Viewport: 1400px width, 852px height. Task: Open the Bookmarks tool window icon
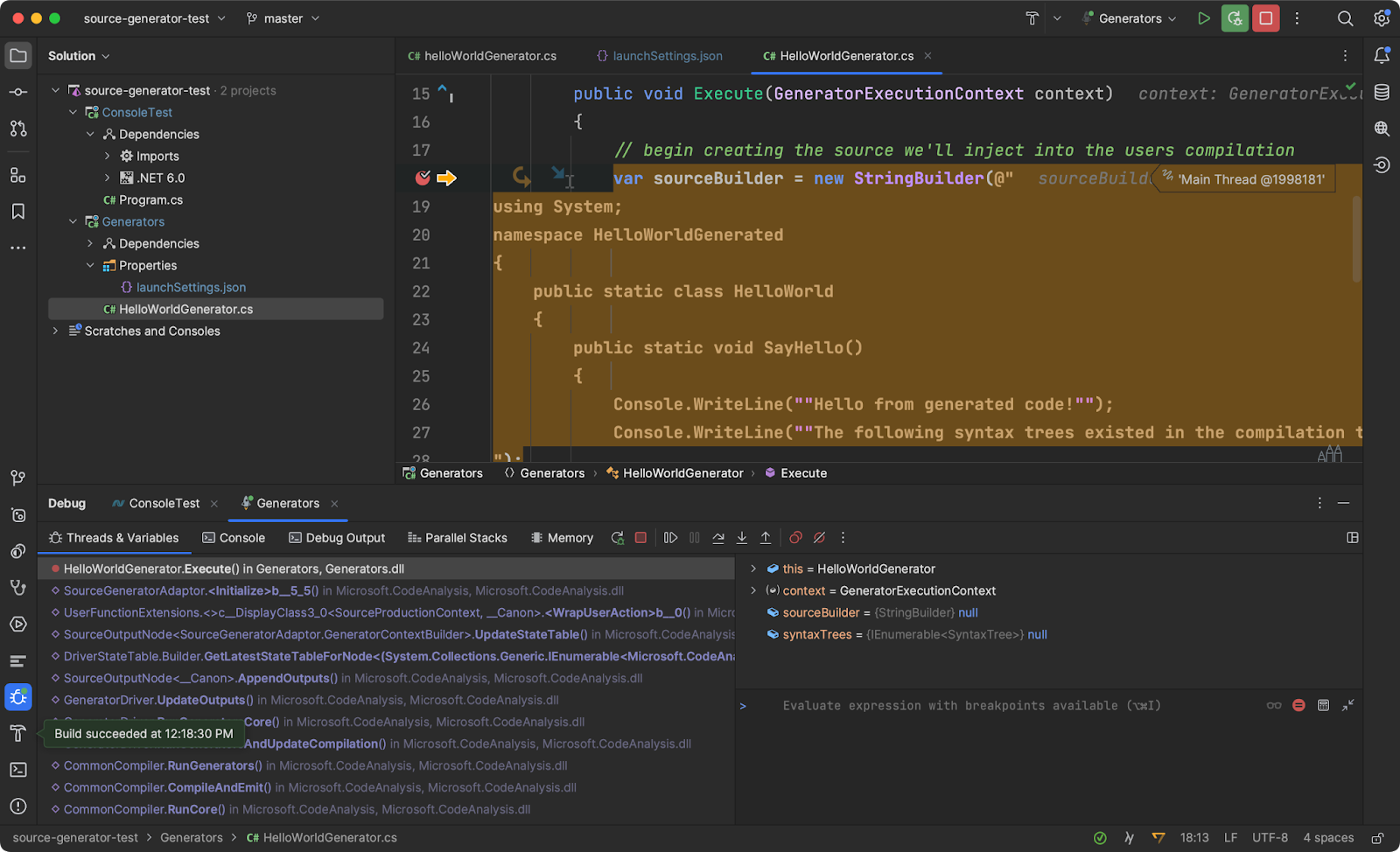pos(18,212)
